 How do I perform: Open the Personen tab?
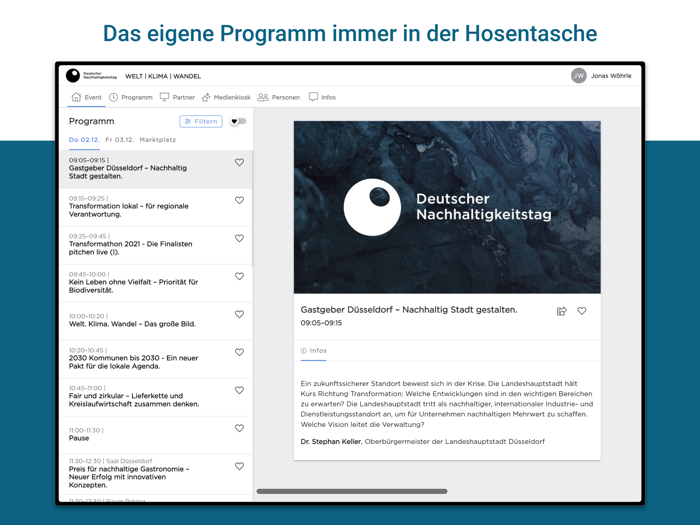click(279, 97)
